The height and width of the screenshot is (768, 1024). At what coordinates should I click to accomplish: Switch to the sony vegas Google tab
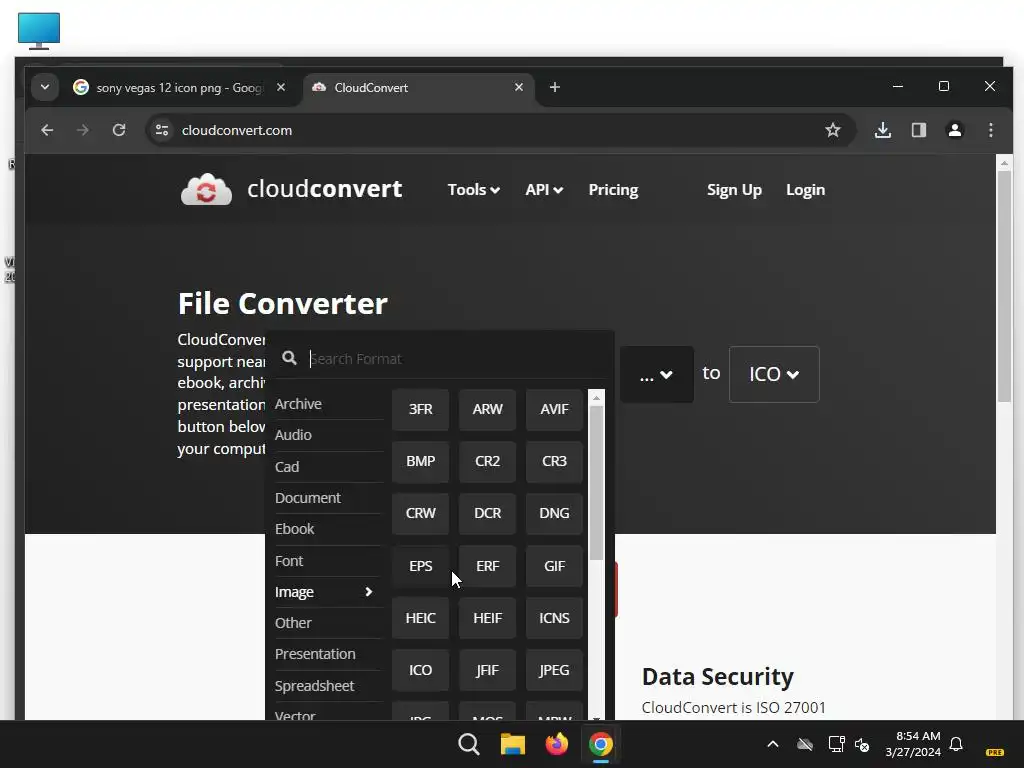179,87
